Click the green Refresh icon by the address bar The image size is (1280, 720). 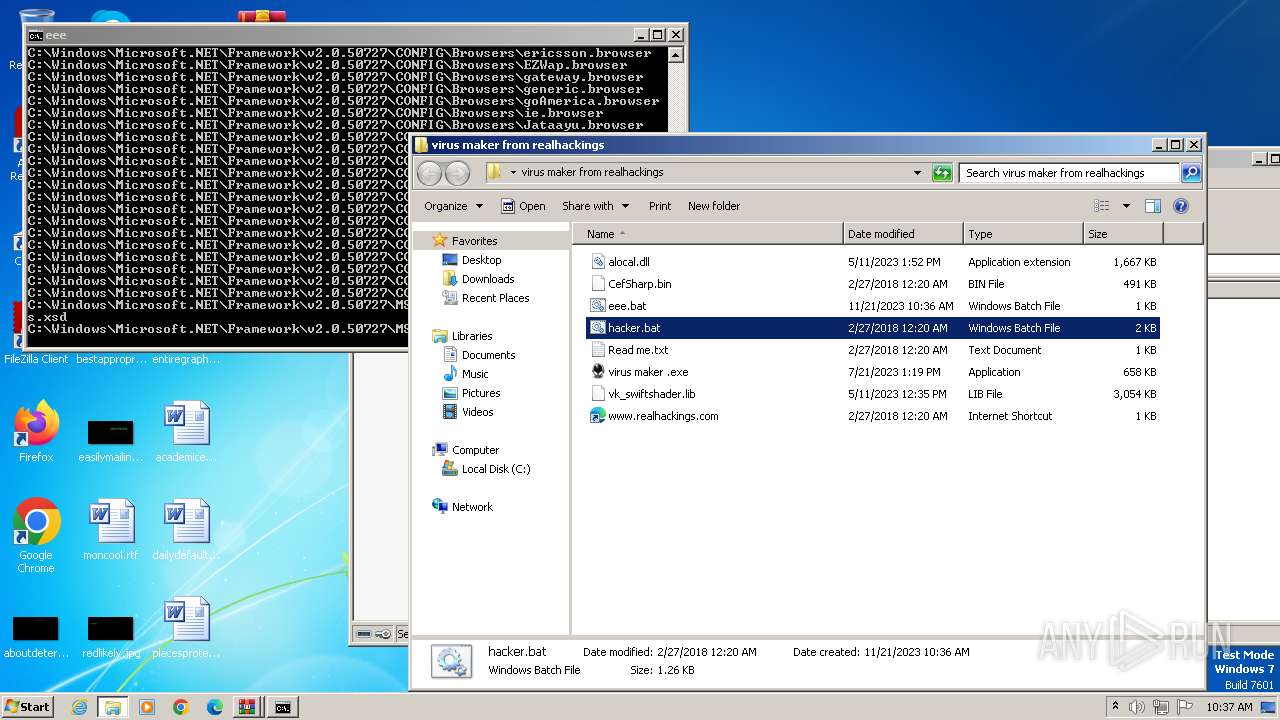pos(942,173)
